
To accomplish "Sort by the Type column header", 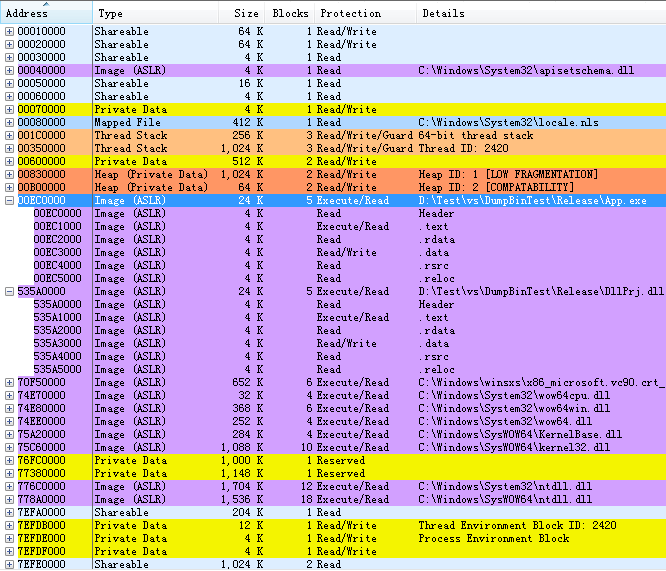I will tap(111, 14).
